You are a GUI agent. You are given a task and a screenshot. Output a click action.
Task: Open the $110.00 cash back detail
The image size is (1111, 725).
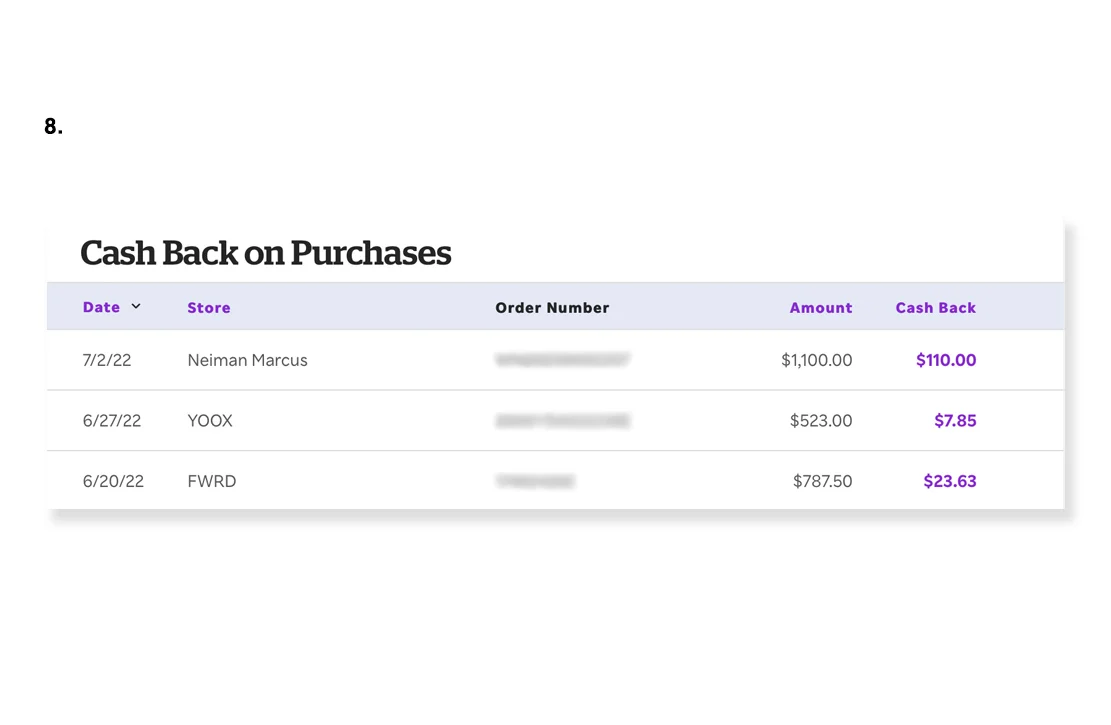(x=945, y=360)
